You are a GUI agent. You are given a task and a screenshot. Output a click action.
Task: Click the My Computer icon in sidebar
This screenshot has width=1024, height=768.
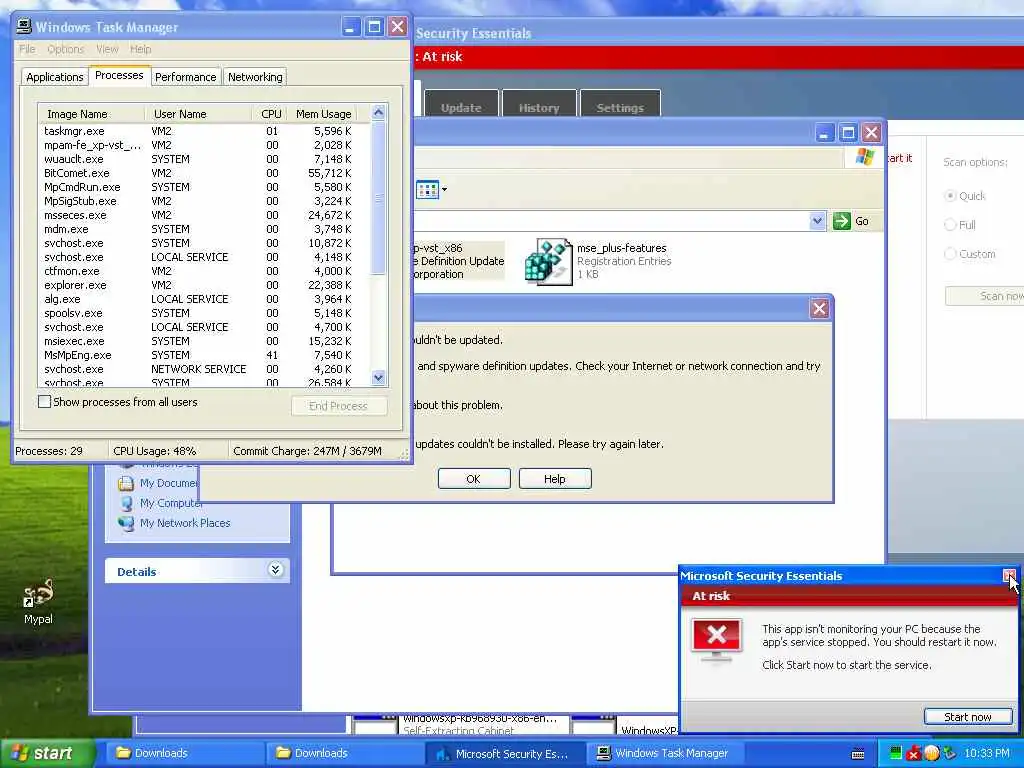[126, 503]
